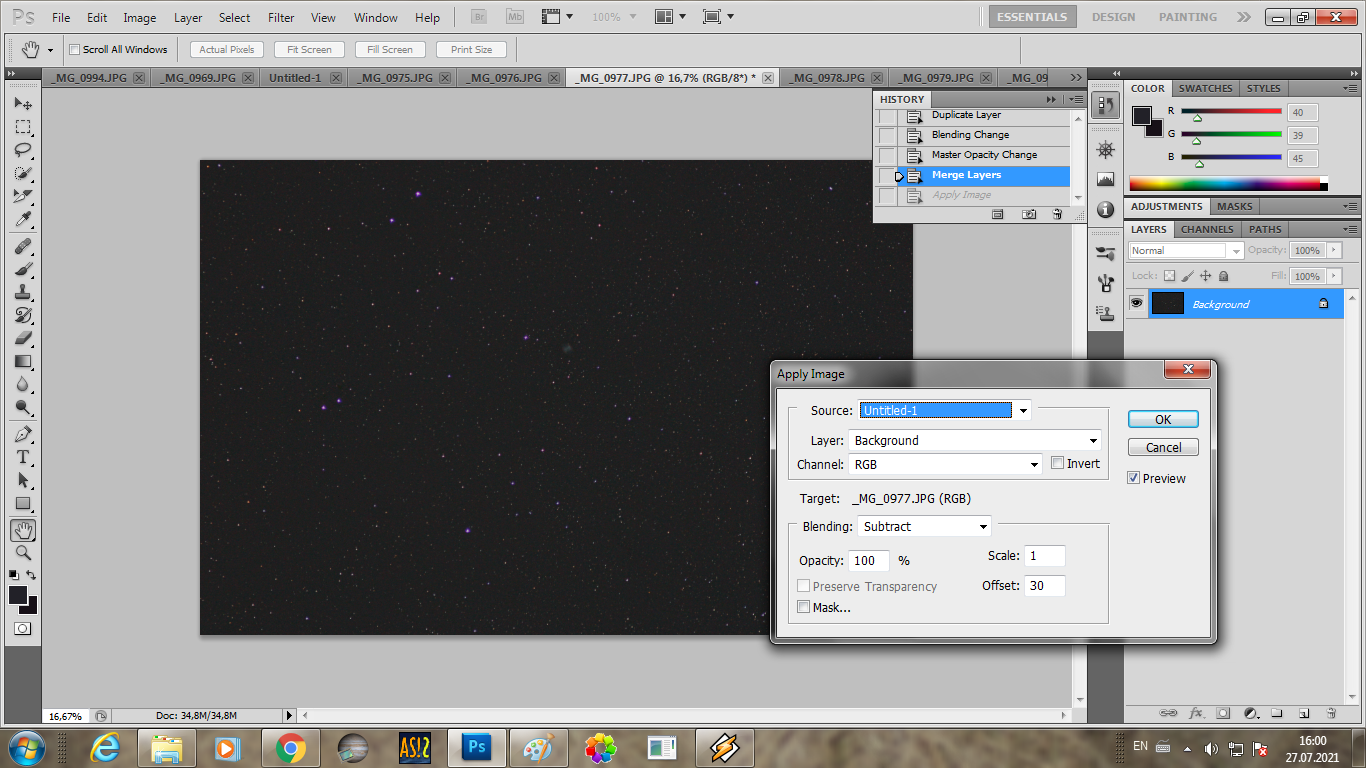Show more document tabs chevron
Image resolution: width=1366 pixels, height=768 pixels.
1076,77
